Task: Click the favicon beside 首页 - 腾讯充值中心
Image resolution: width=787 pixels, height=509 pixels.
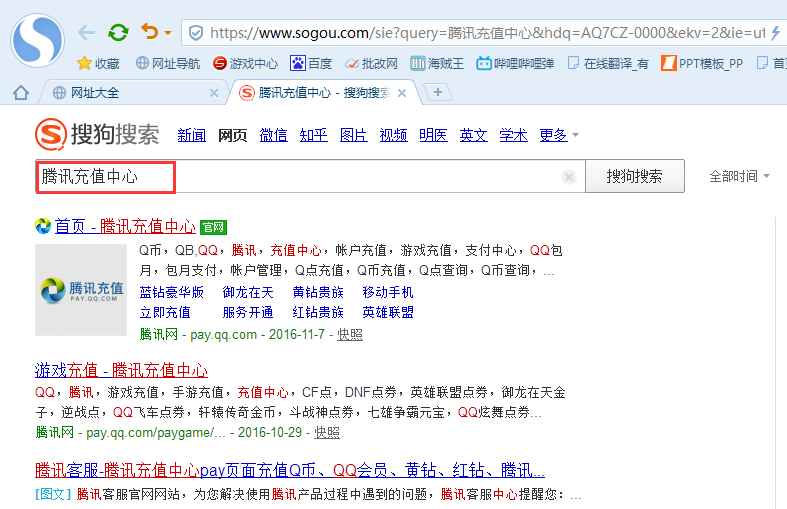Action: (x=43, y=226)
